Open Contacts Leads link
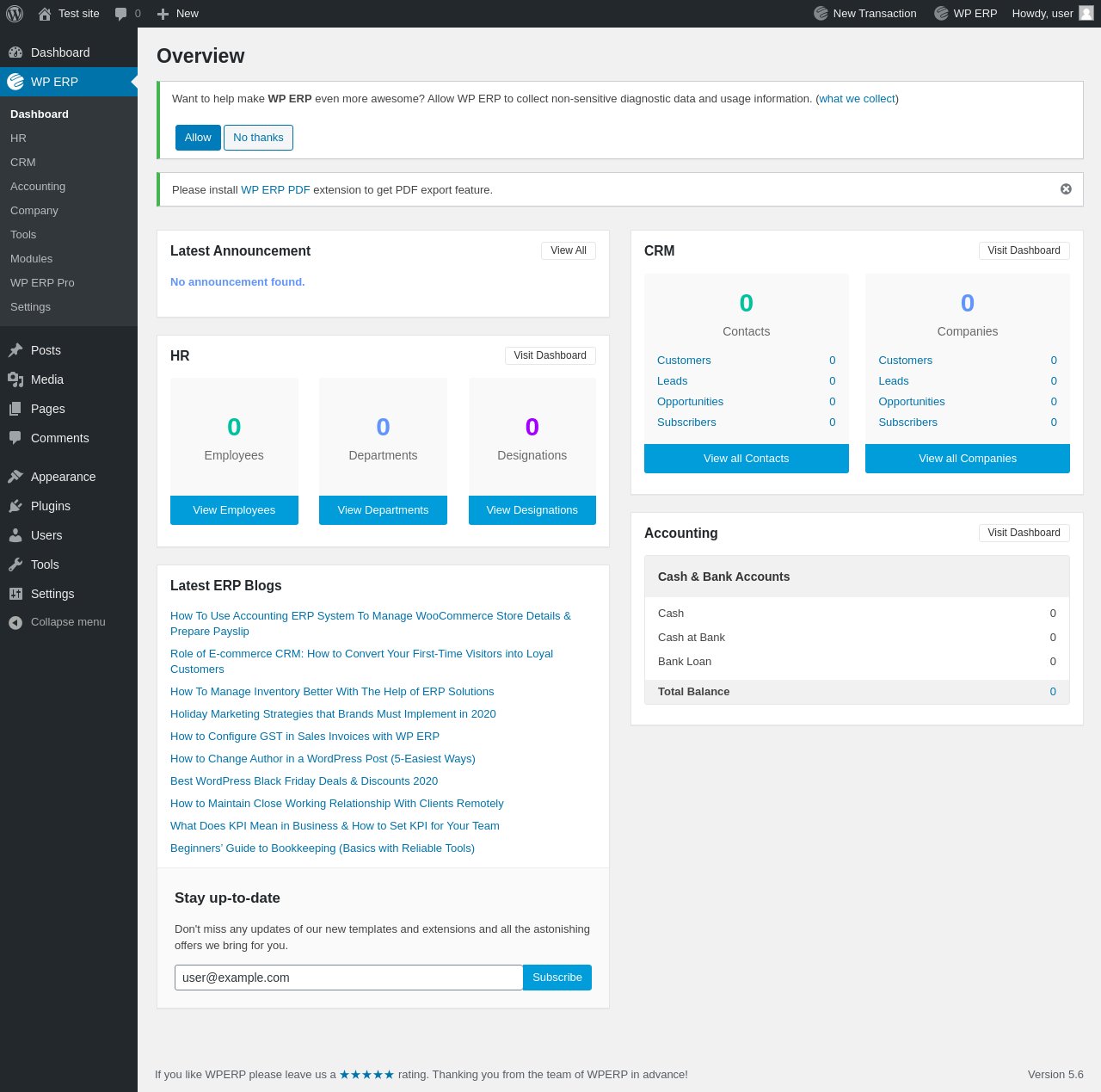This screenshot has width=1101, height=1092. click(x=673, y=381)
